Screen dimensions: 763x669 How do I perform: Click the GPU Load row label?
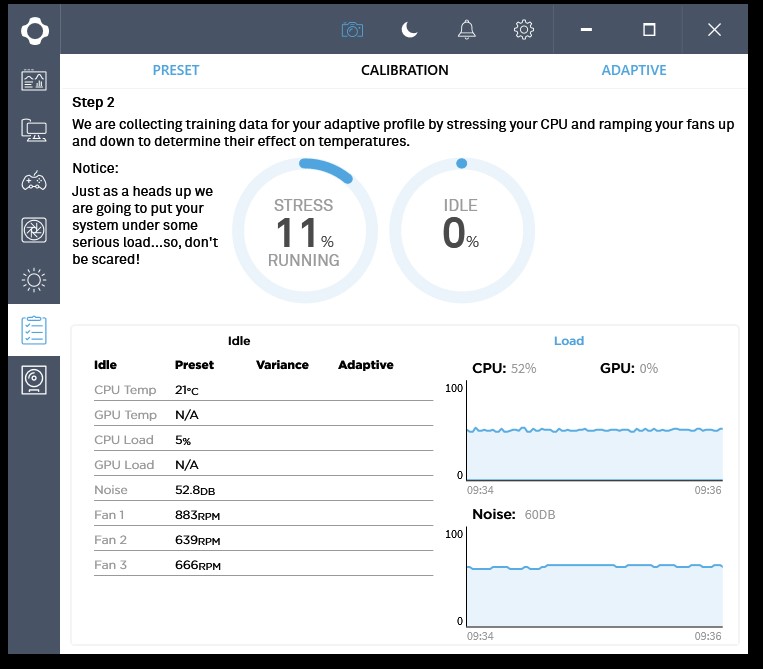(124, 465)
